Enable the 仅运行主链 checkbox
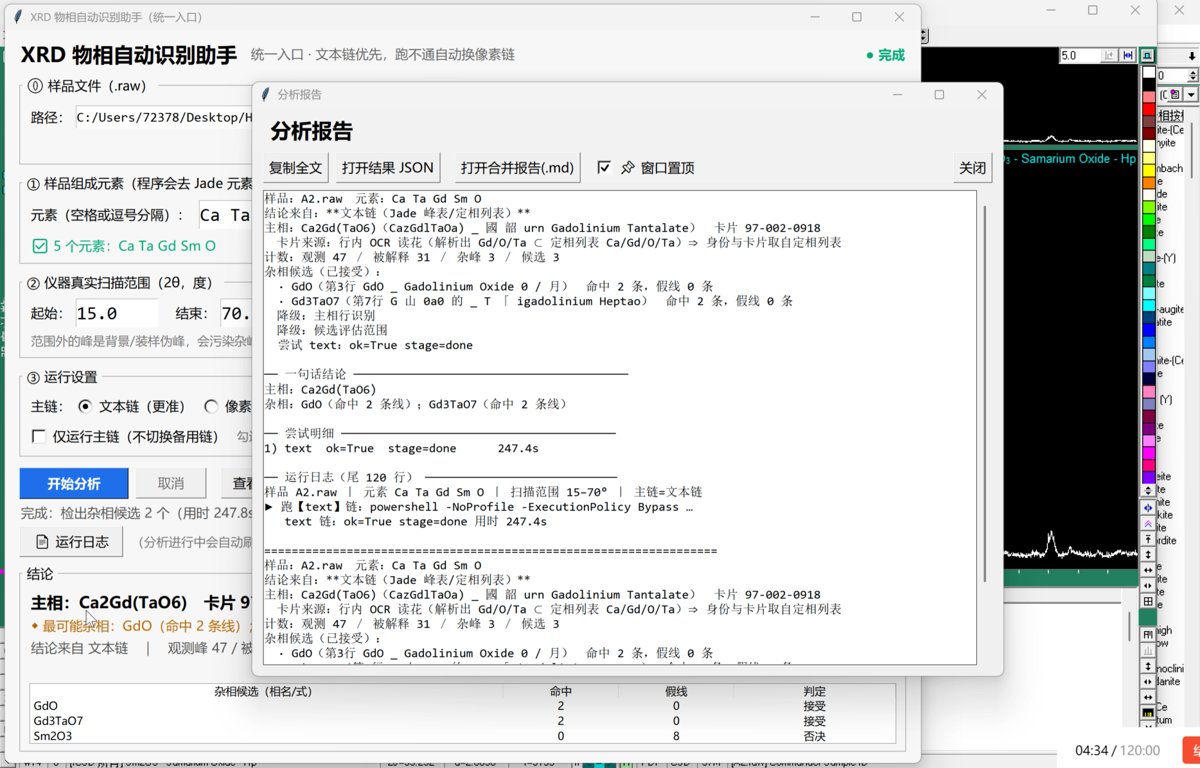This screenshot has width=1200, height=768. [38, 436]
